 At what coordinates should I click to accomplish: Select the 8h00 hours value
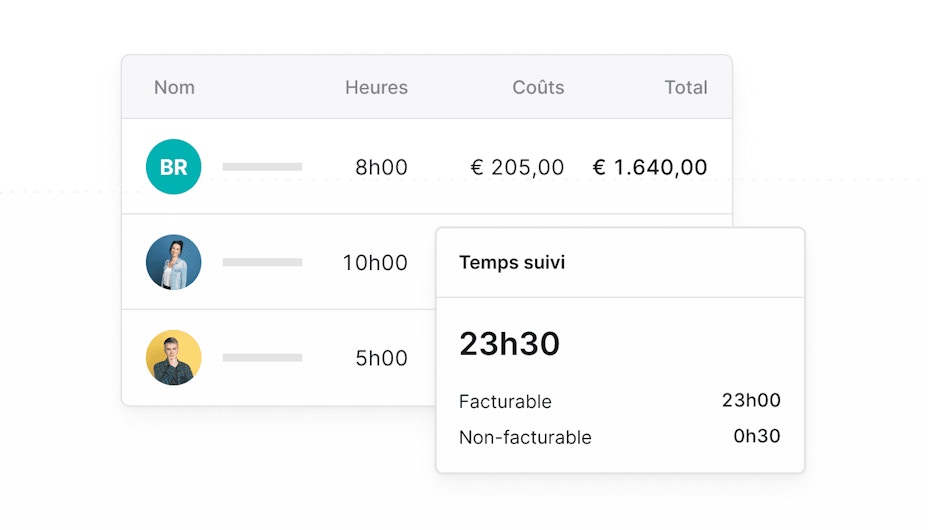click(381, 168)
